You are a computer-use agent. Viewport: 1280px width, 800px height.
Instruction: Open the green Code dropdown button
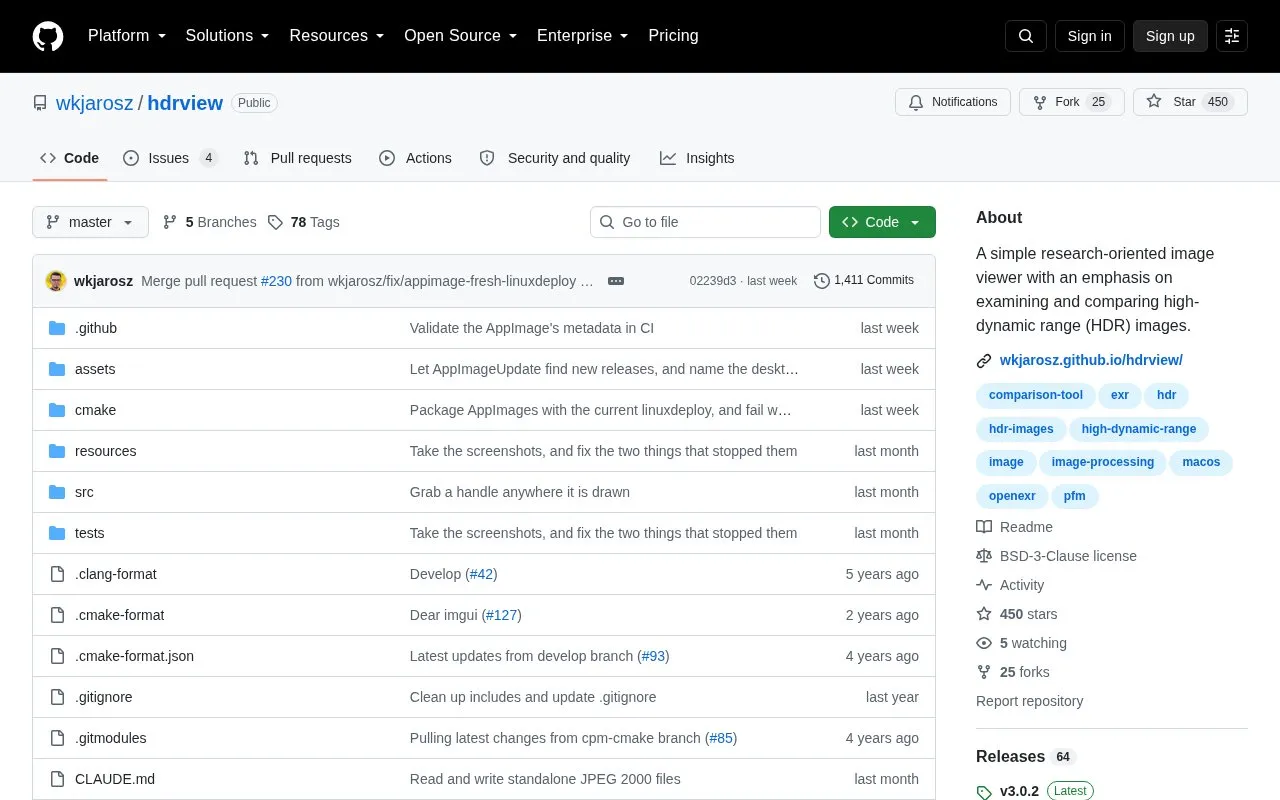(882, 222)
